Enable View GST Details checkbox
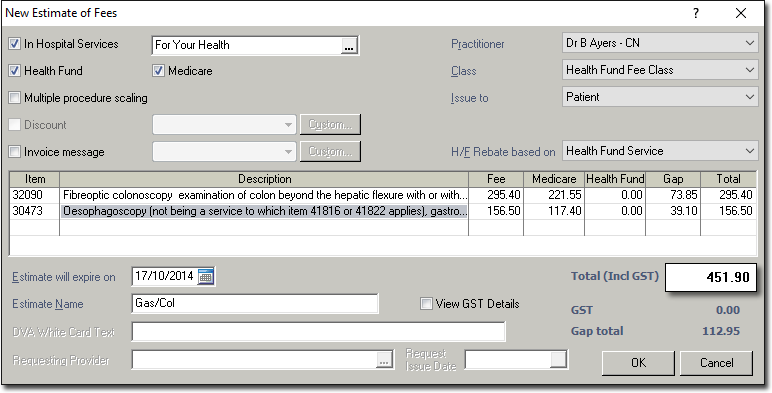The height and width of the screenshot is (393, 772). (x=426, y=304)
